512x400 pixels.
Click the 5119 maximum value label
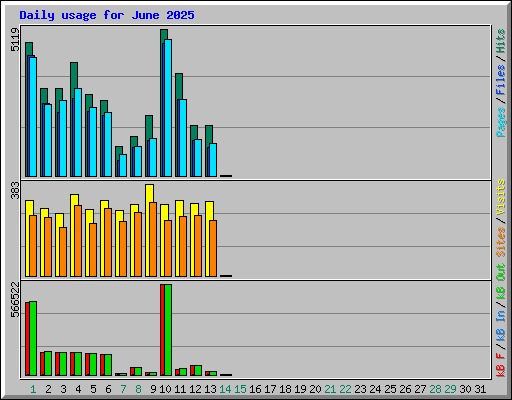click(15, 40)
